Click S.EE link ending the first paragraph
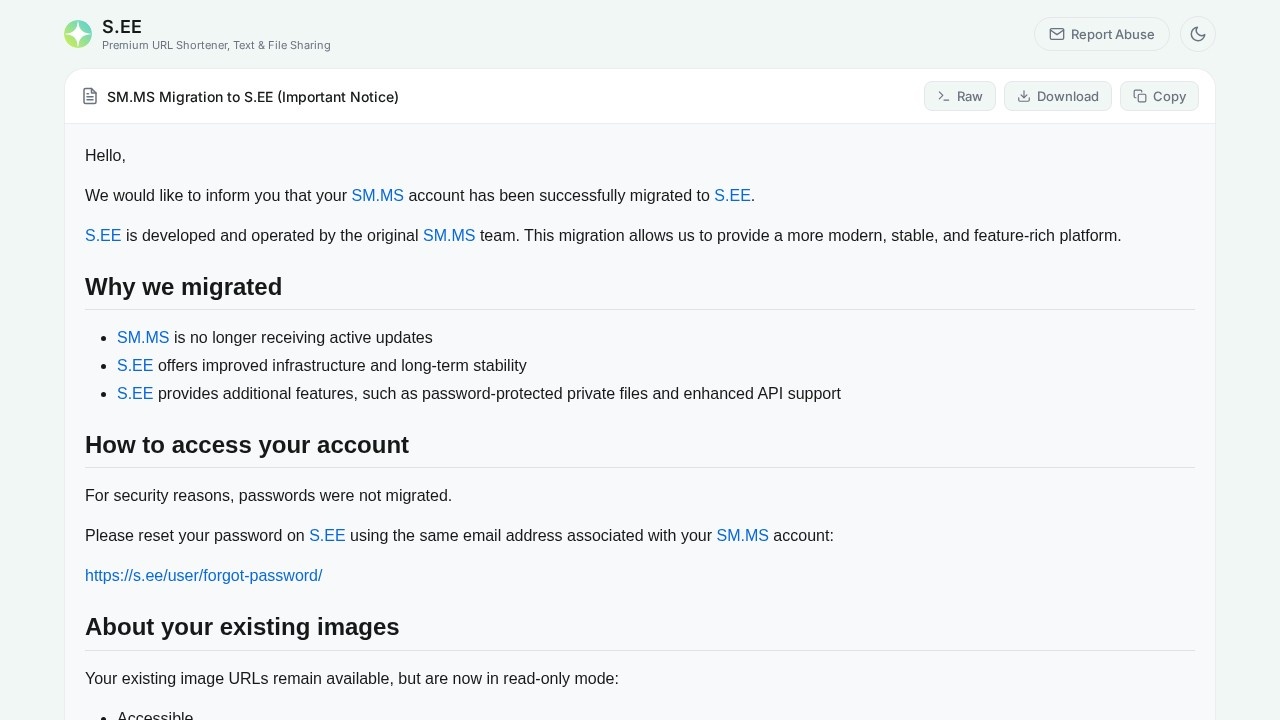This screenshot has height=720, width=1280. pyautogui.click(x=731, y=196)
